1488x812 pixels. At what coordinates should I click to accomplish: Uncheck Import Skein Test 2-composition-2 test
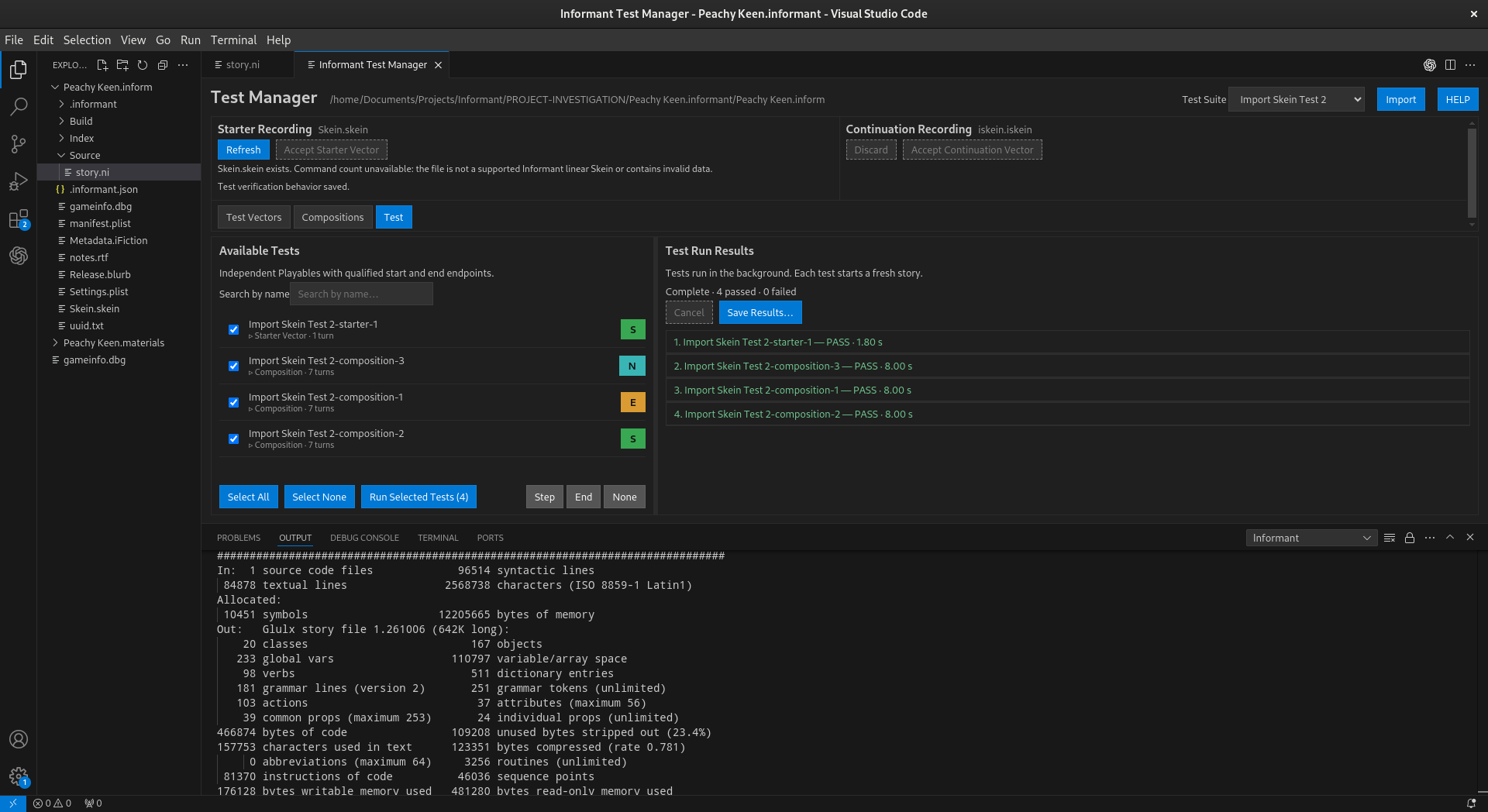[233, 439]
